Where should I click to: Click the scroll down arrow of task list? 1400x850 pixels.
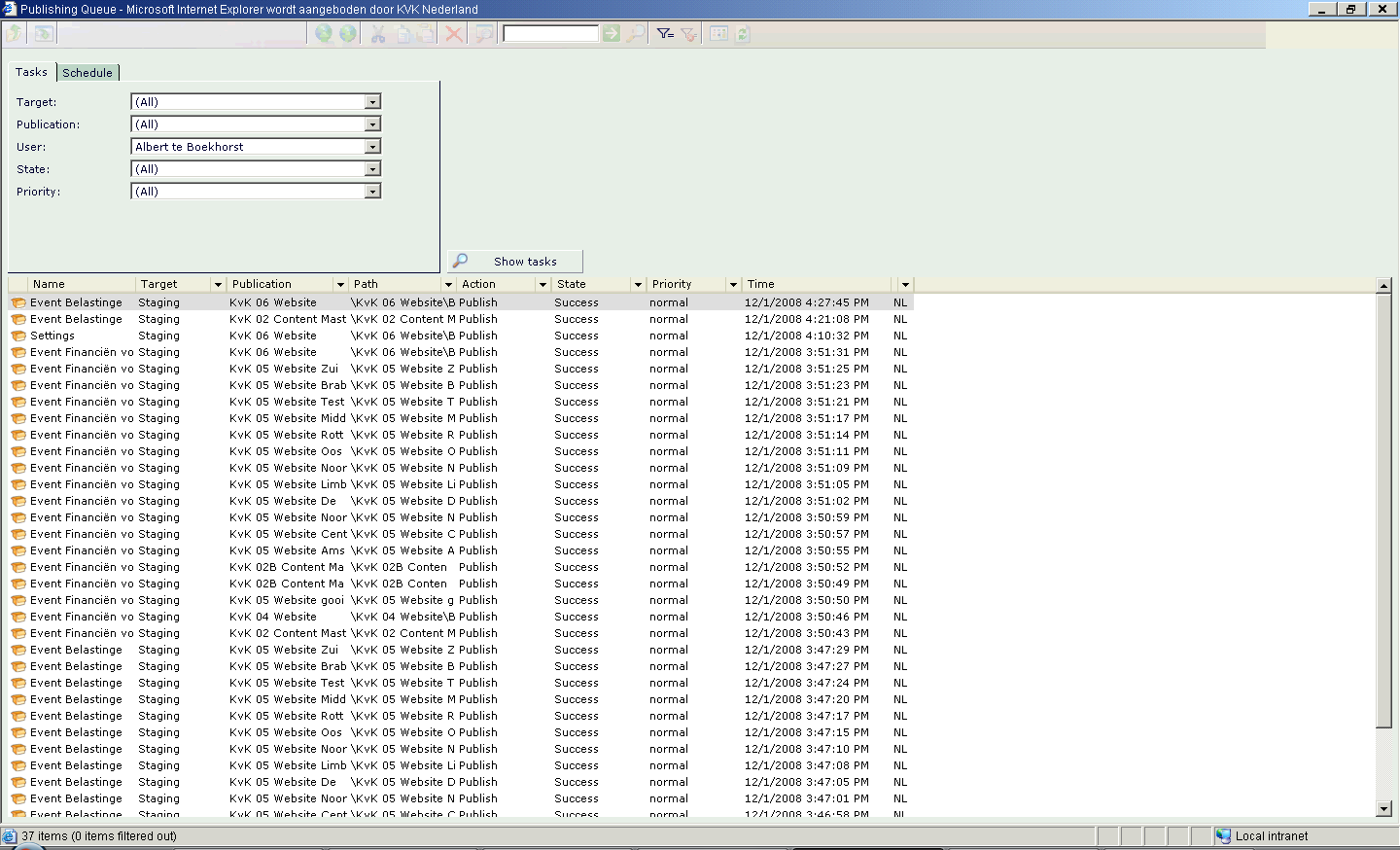tap(1383, 809)
